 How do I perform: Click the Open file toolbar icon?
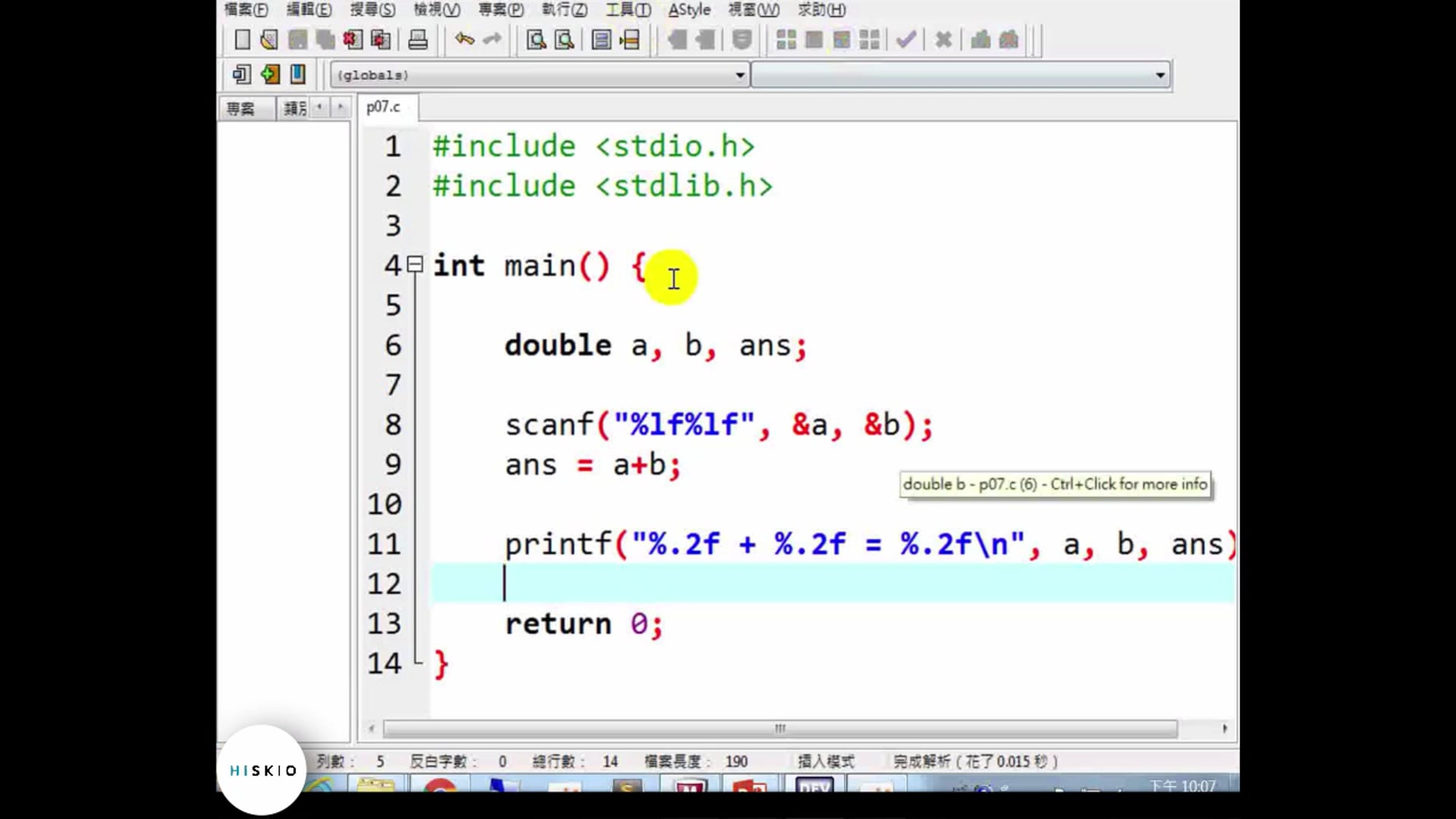pyautogui.click(x=268, y=39)
